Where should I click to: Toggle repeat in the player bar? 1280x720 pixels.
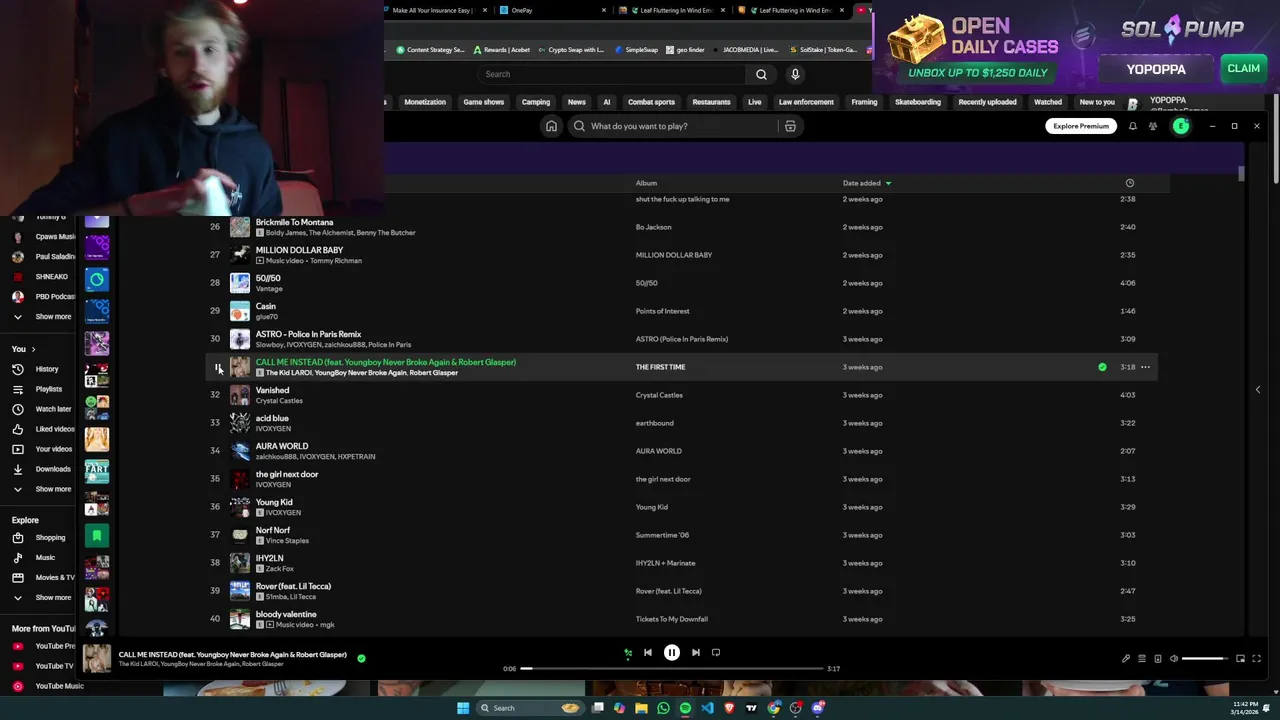[716, 652]
